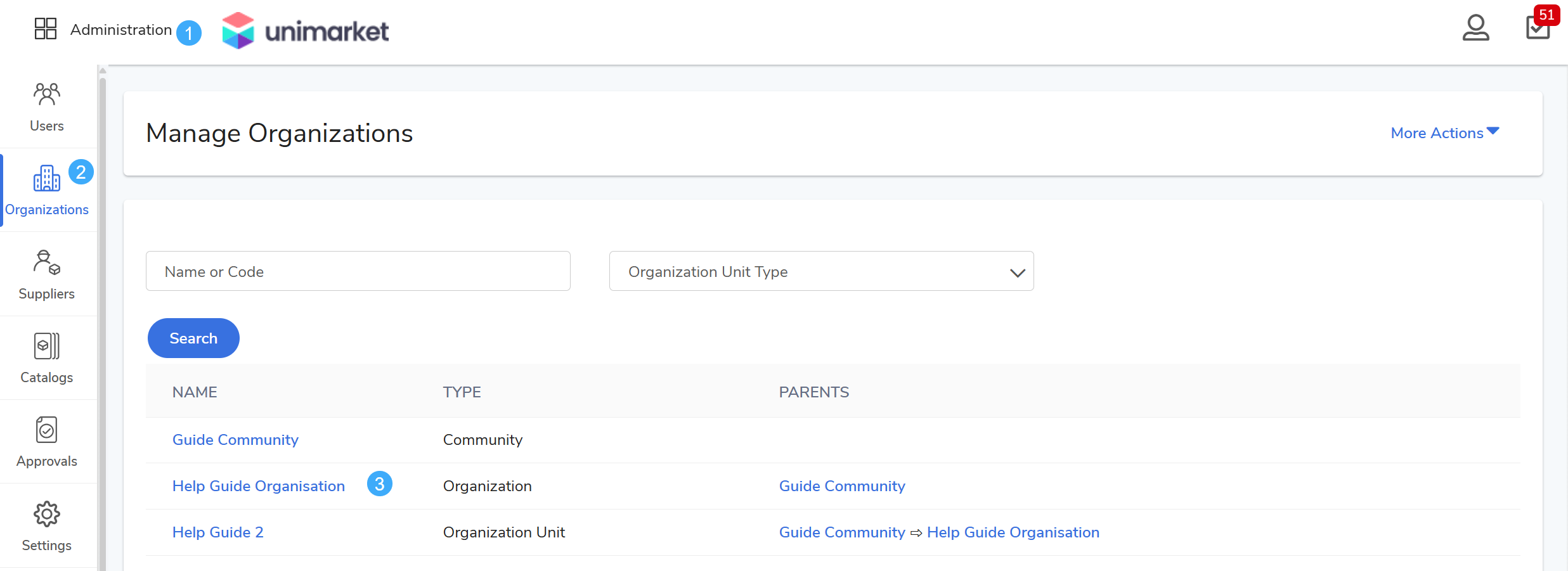
Task: Expand the More Actions dropdown
Action: [x=1444, y=133]
